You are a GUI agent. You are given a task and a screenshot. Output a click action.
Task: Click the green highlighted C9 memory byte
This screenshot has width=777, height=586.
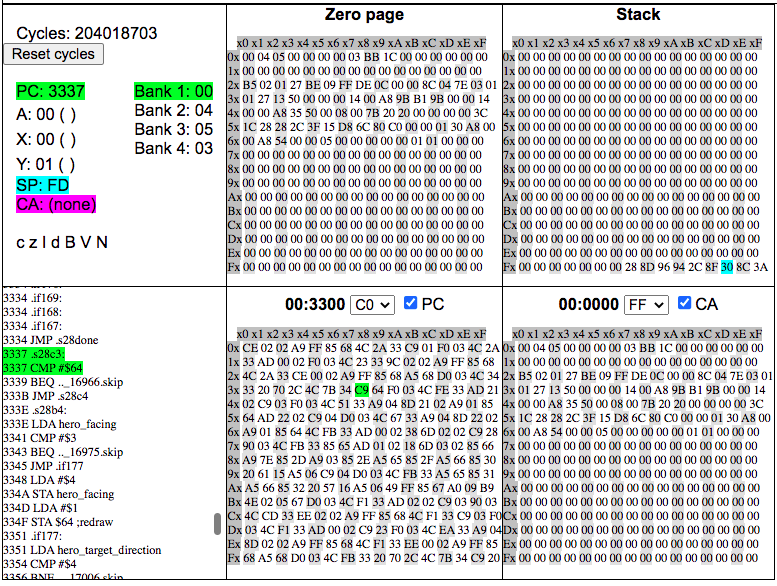coord(361,389)
